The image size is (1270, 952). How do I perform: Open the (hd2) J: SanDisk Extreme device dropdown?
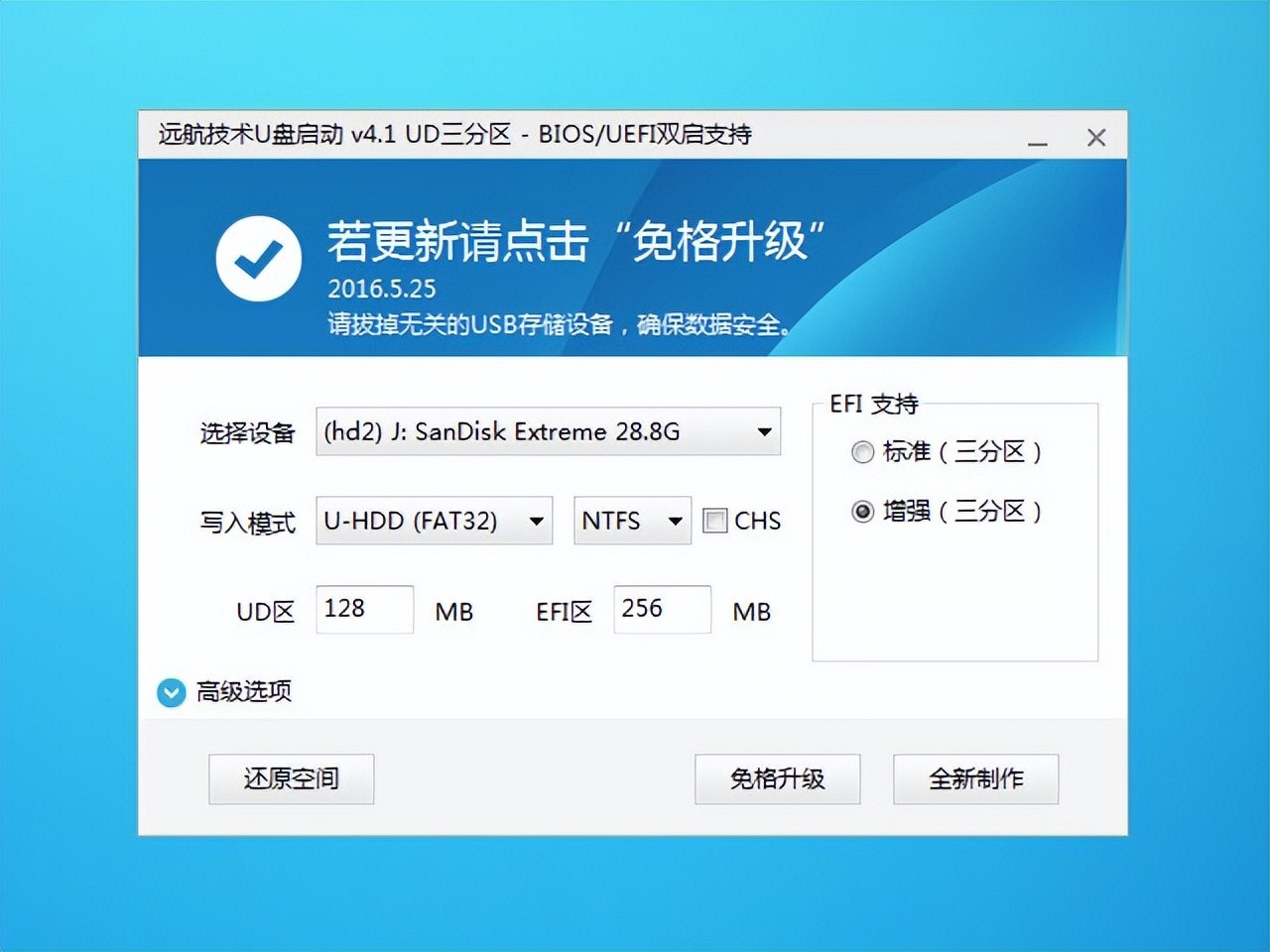click(x=549, y=431)
